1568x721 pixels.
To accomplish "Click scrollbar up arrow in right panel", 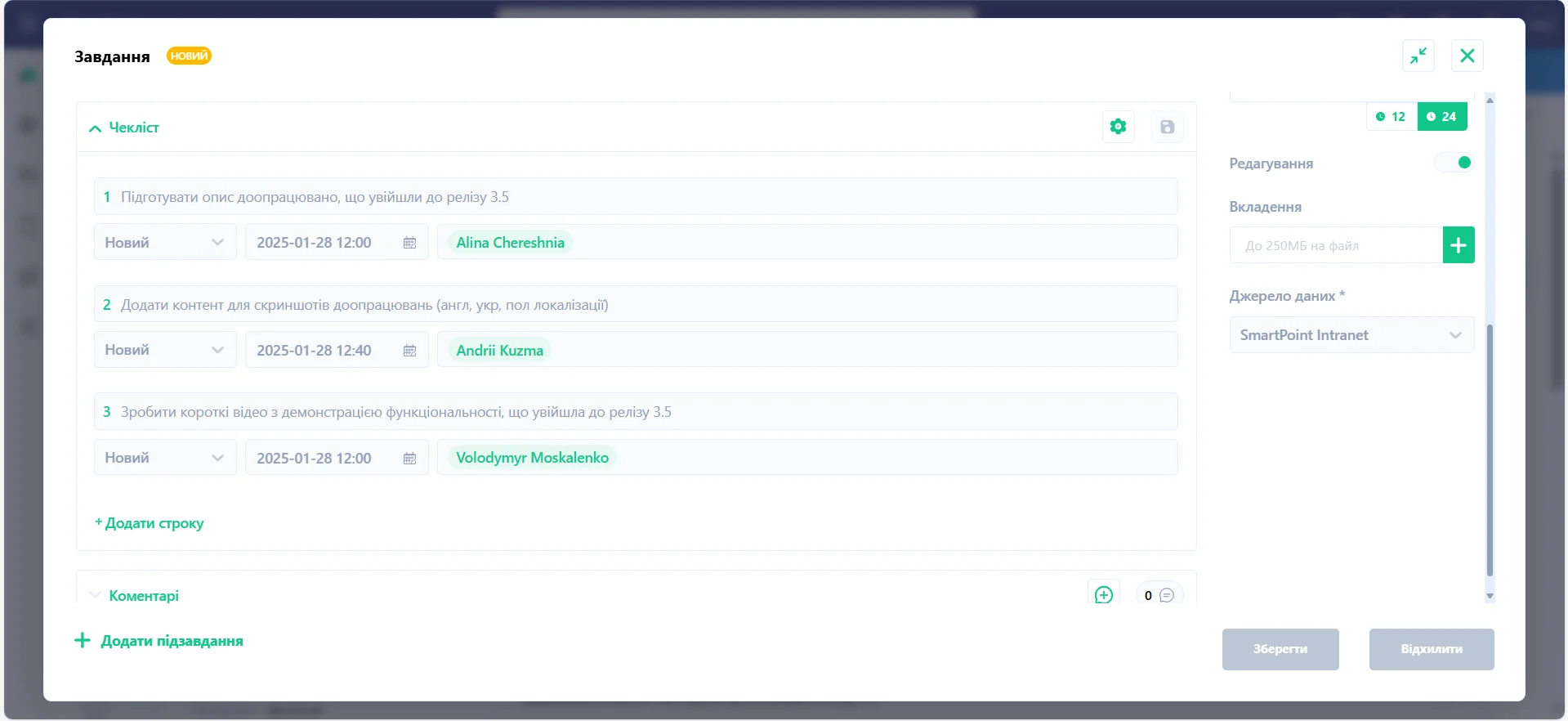I will point(1490,100).
